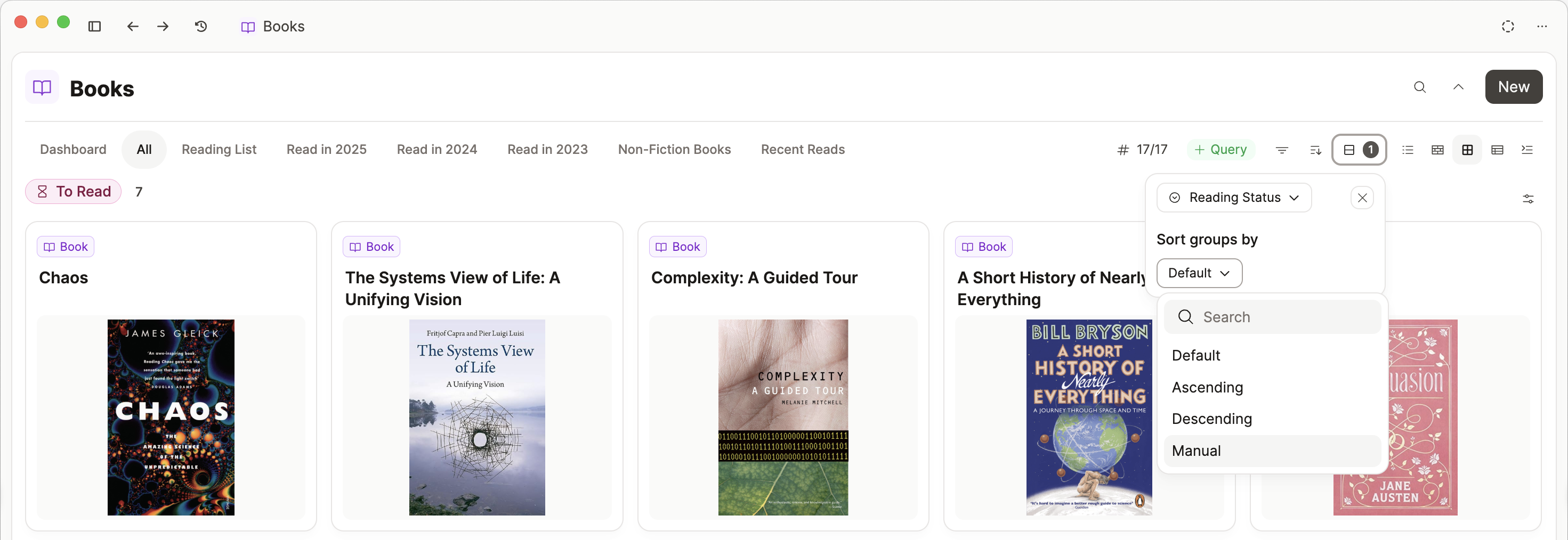
Task: Select the grid cards view toggle
Action: [x=1467, y=150]
